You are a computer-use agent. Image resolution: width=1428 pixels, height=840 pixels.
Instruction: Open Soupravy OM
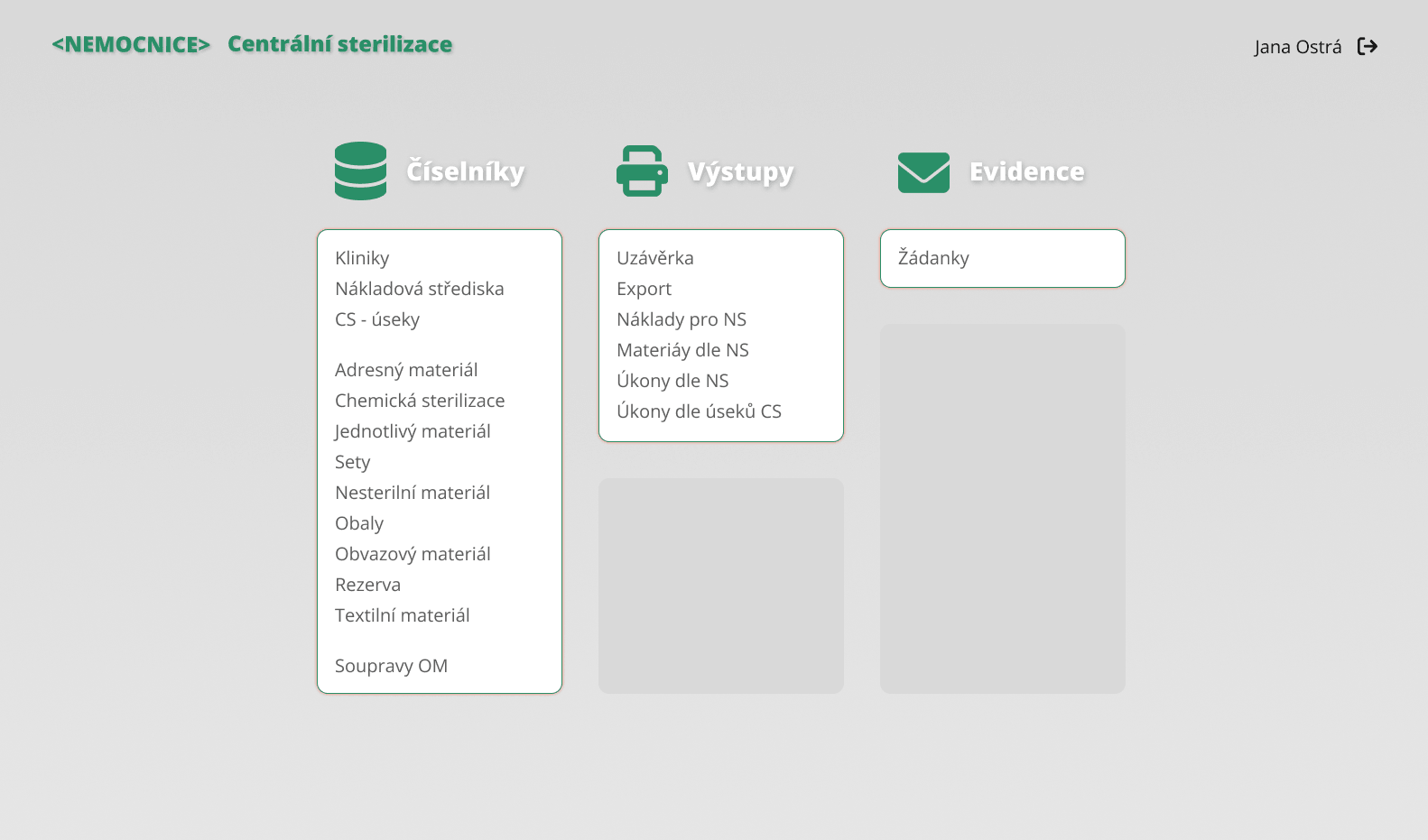pos(392,666)
